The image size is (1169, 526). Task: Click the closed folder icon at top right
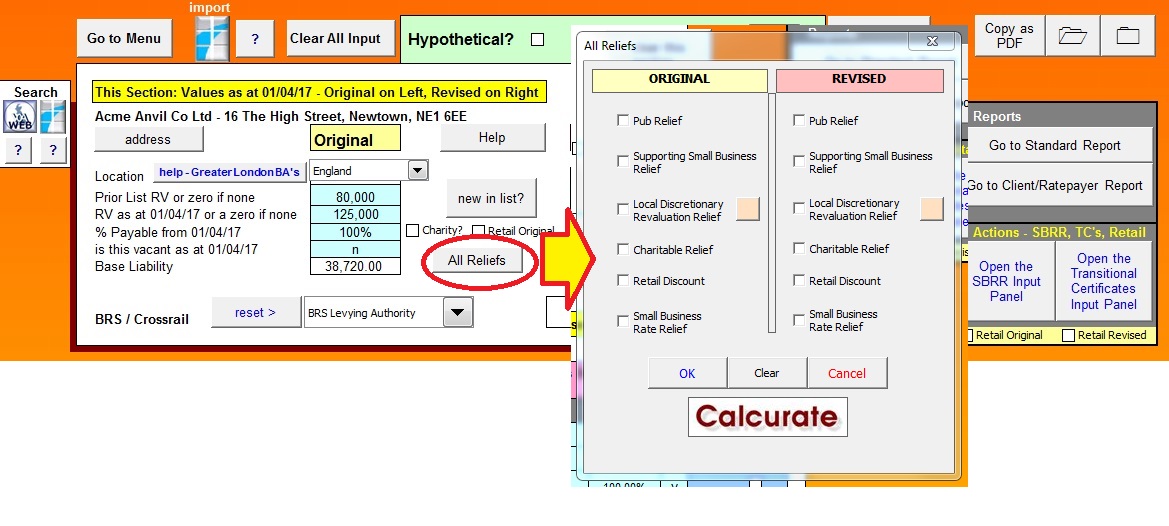1128,36
